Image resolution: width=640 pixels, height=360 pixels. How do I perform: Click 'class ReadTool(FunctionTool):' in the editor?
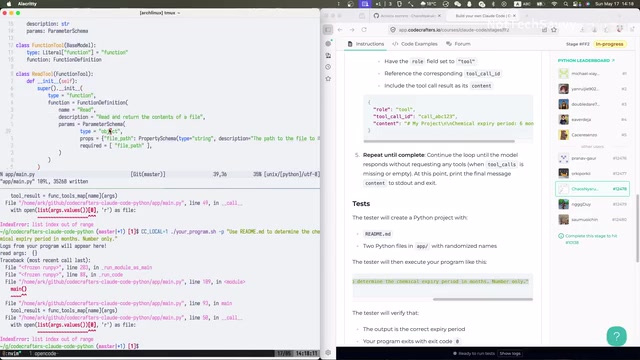[55, 74]
